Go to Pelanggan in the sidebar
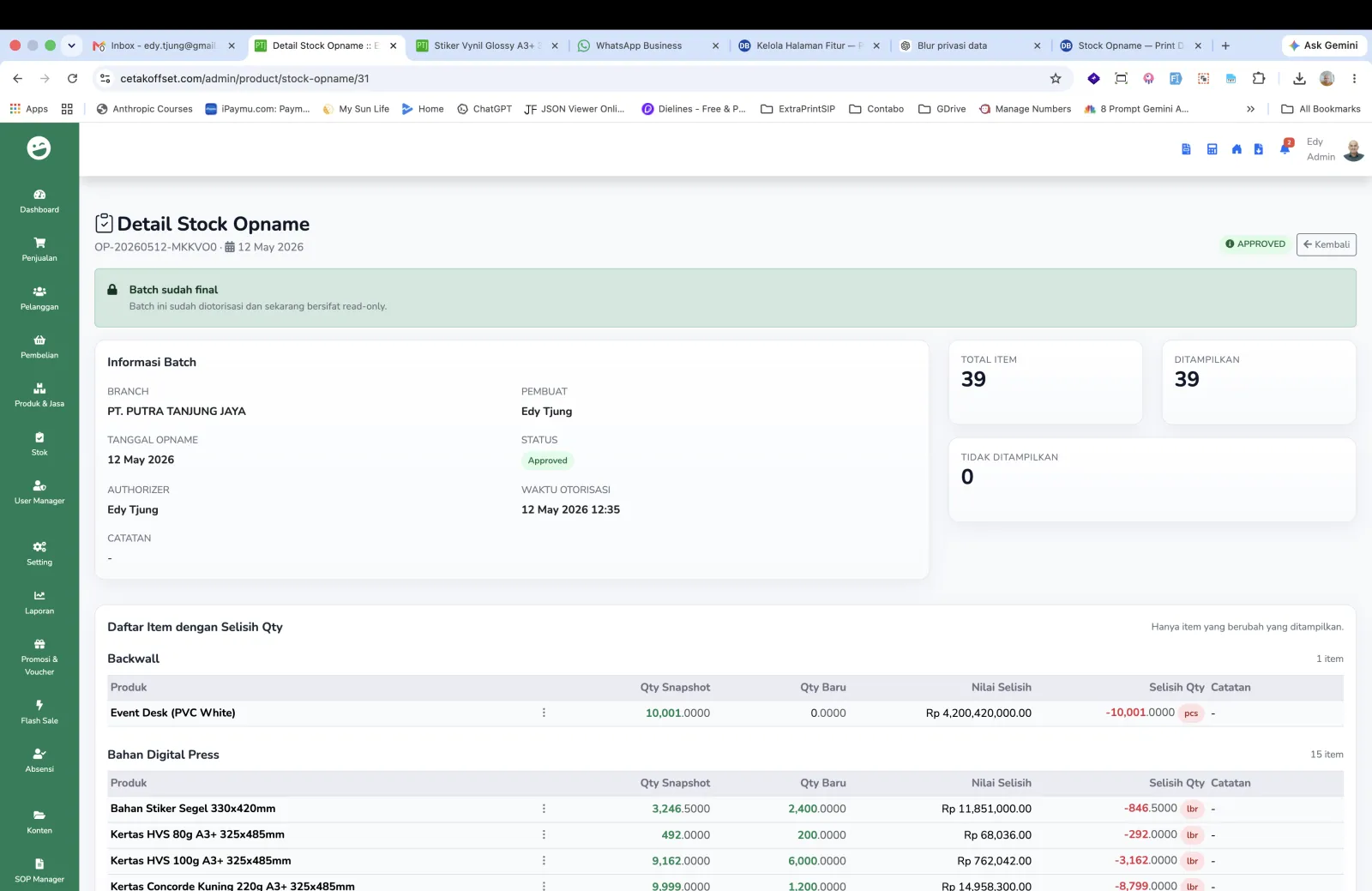The width and height of the screenshot is (1372, 891). click(39, 298)
